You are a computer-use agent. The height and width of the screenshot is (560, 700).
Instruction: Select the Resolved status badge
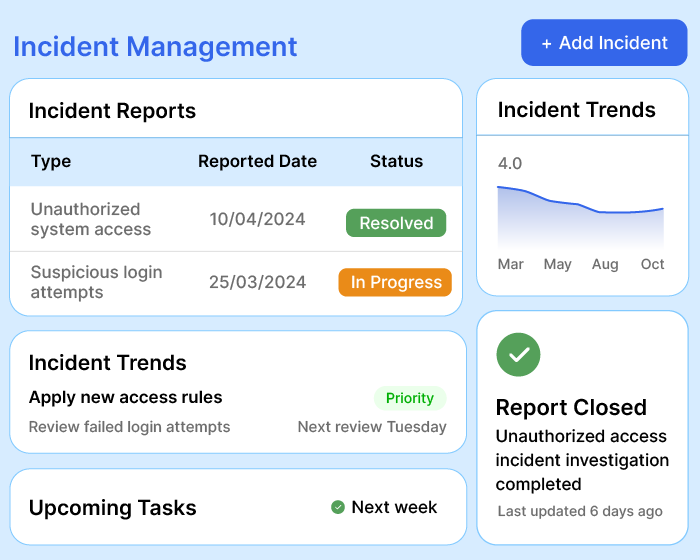pos(396,223)
